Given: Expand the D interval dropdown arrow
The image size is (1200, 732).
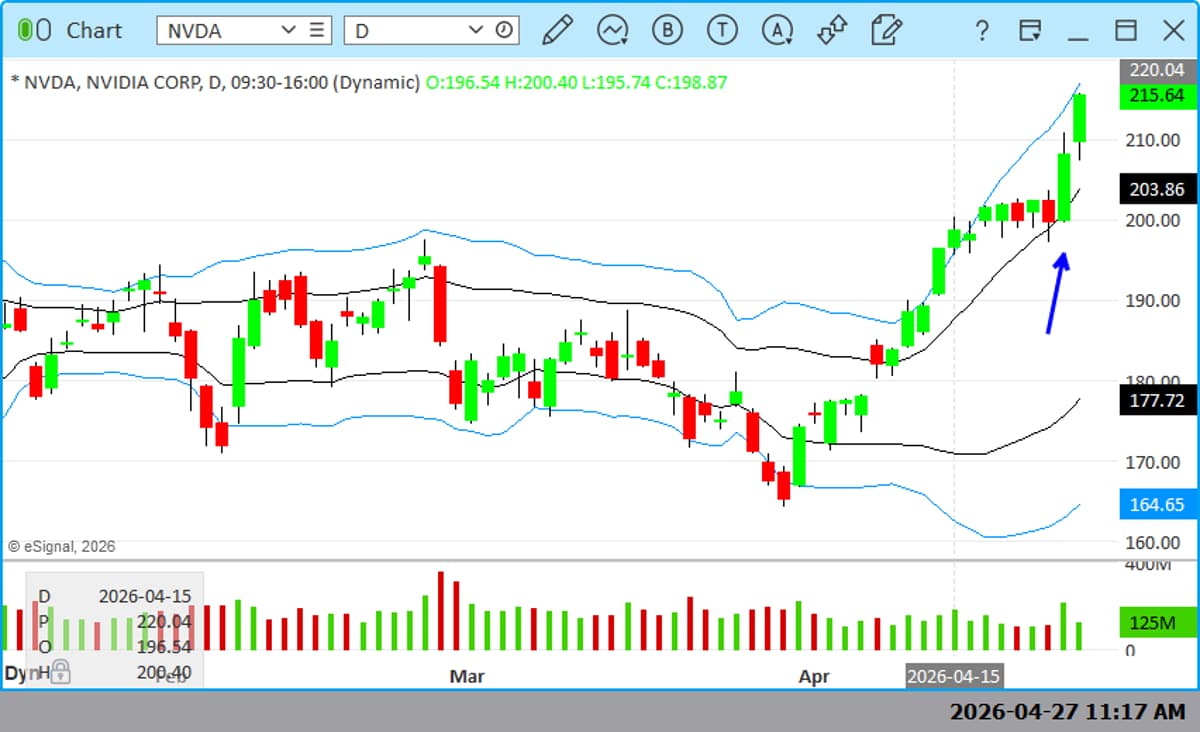Looking at the screenshot, I should (x=476, y=30).
